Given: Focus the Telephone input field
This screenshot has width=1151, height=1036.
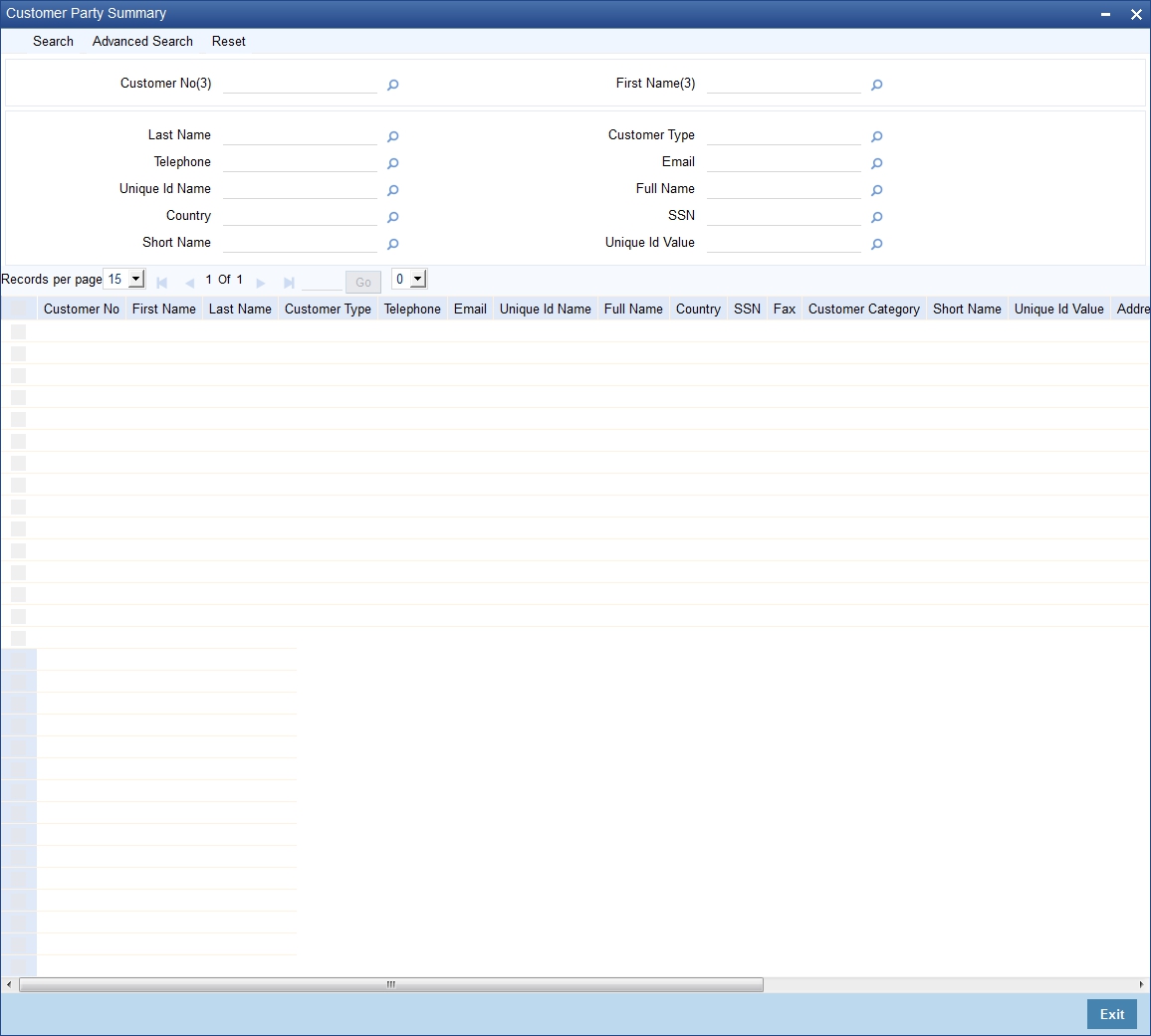Looking at the screenshot, I should pos(300,162).
